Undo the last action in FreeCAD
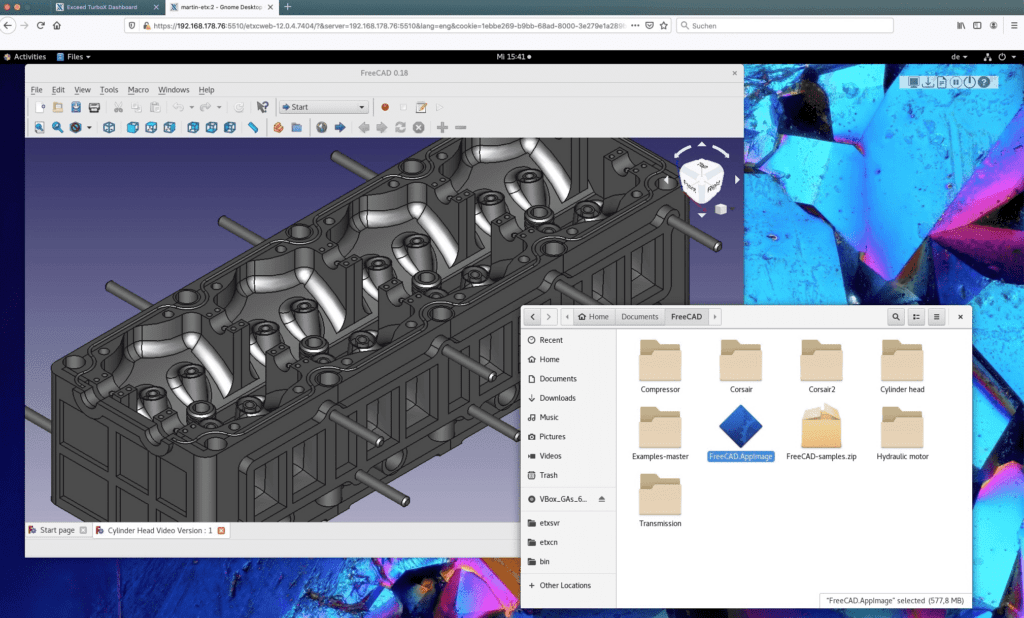Image resolution: width=1024 pixels, height=618 pixels. pyautogui.click(x=180, y=106)
